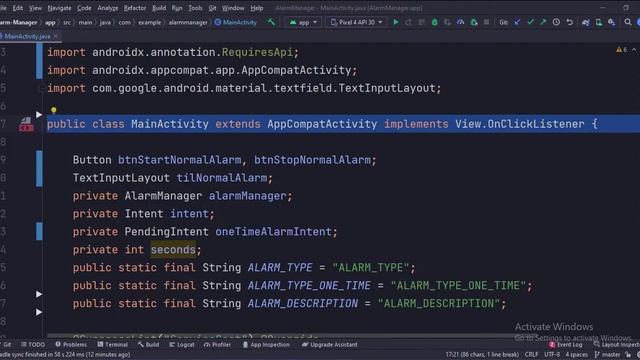
Task: Open the Window menu
Action: pos(233,8)
